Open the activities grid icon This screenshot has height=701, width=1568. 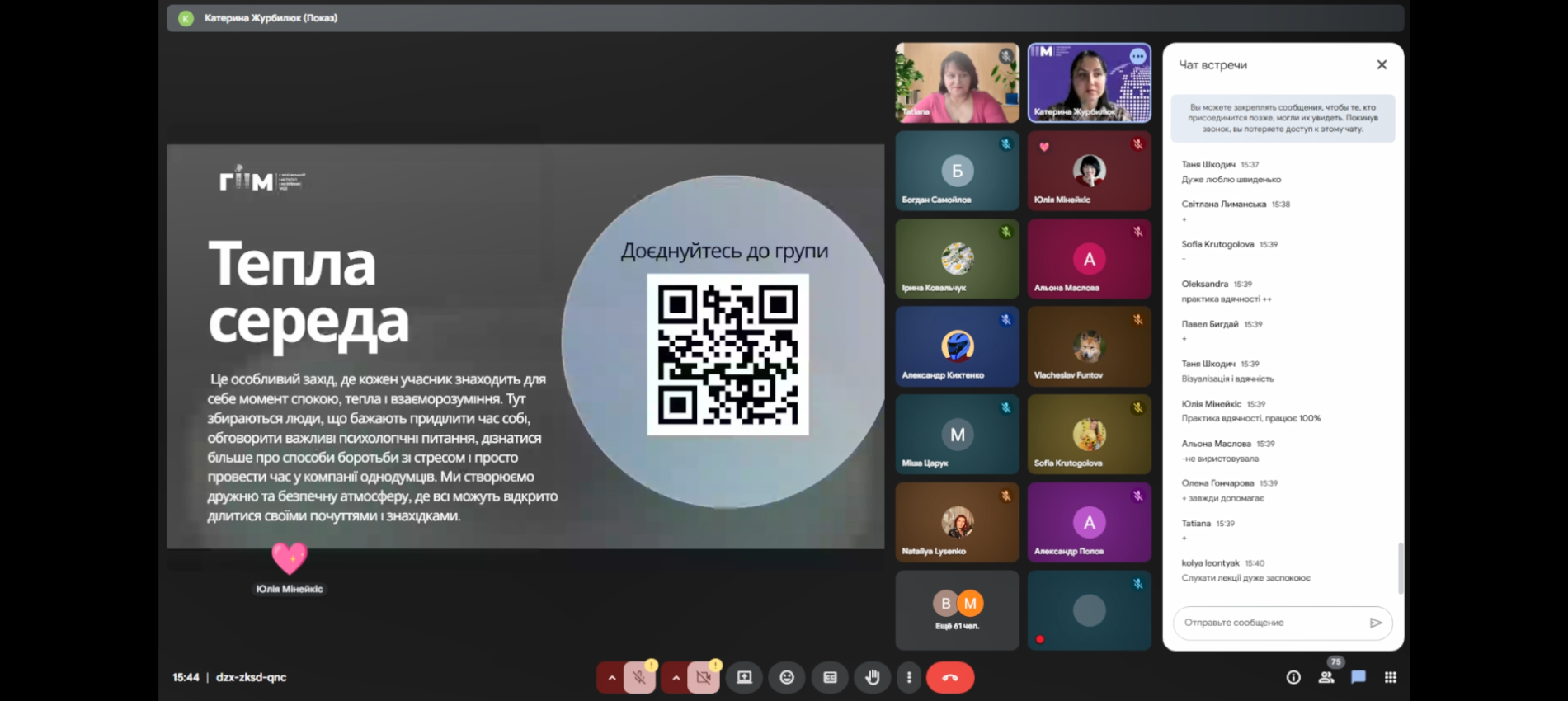tap(1391, 678)
